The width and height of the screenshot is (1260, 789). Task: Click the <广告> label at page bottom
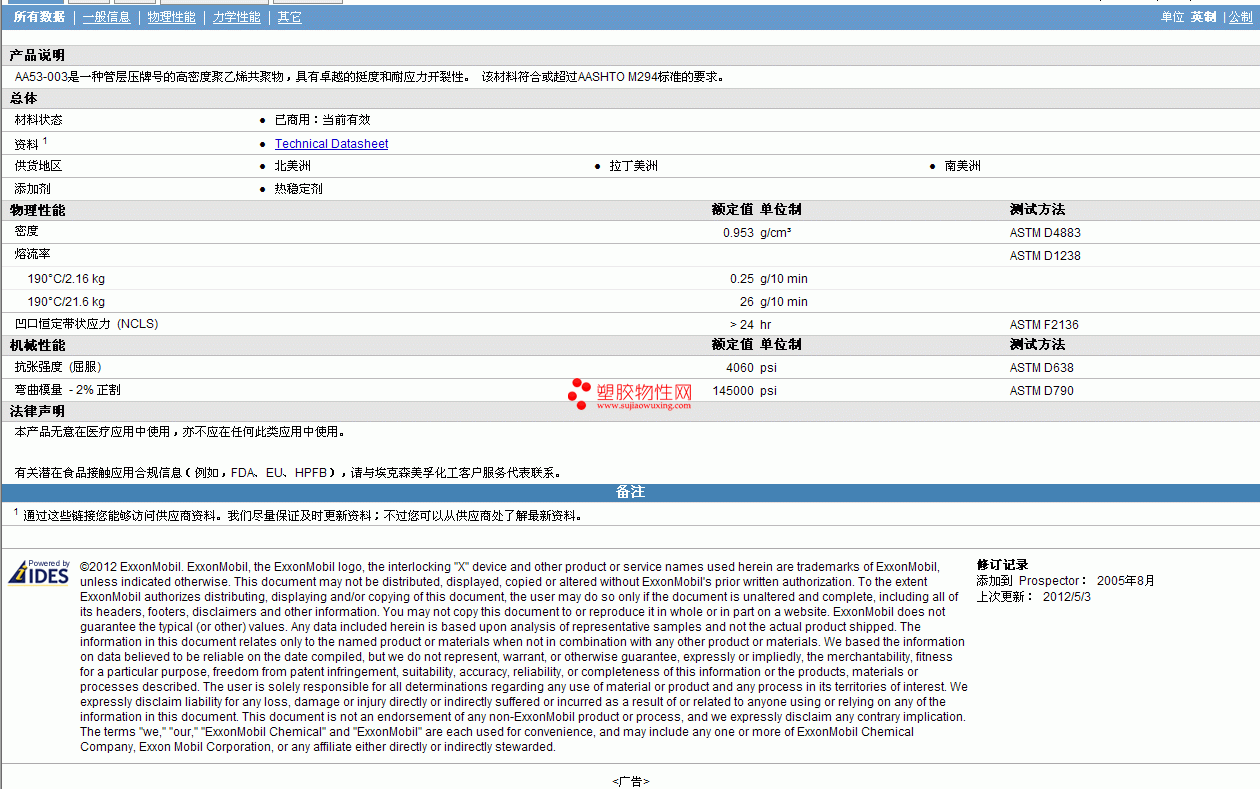tap(630, 781)
